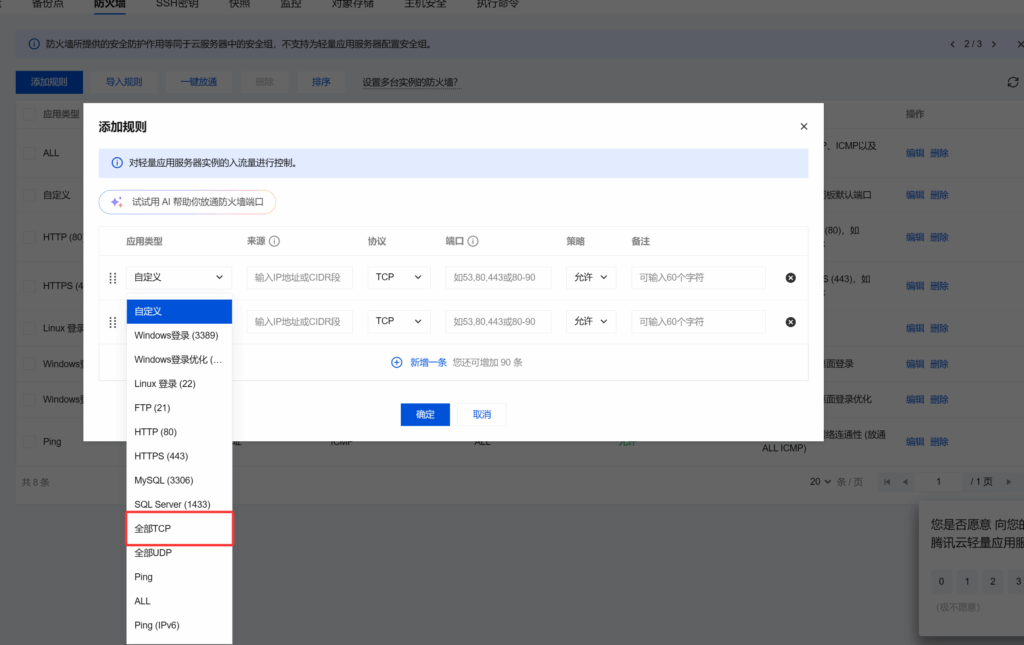Viewport: 1024px width, 645px height.
Task: Click second row source IP input field
Action: point(300,321)
